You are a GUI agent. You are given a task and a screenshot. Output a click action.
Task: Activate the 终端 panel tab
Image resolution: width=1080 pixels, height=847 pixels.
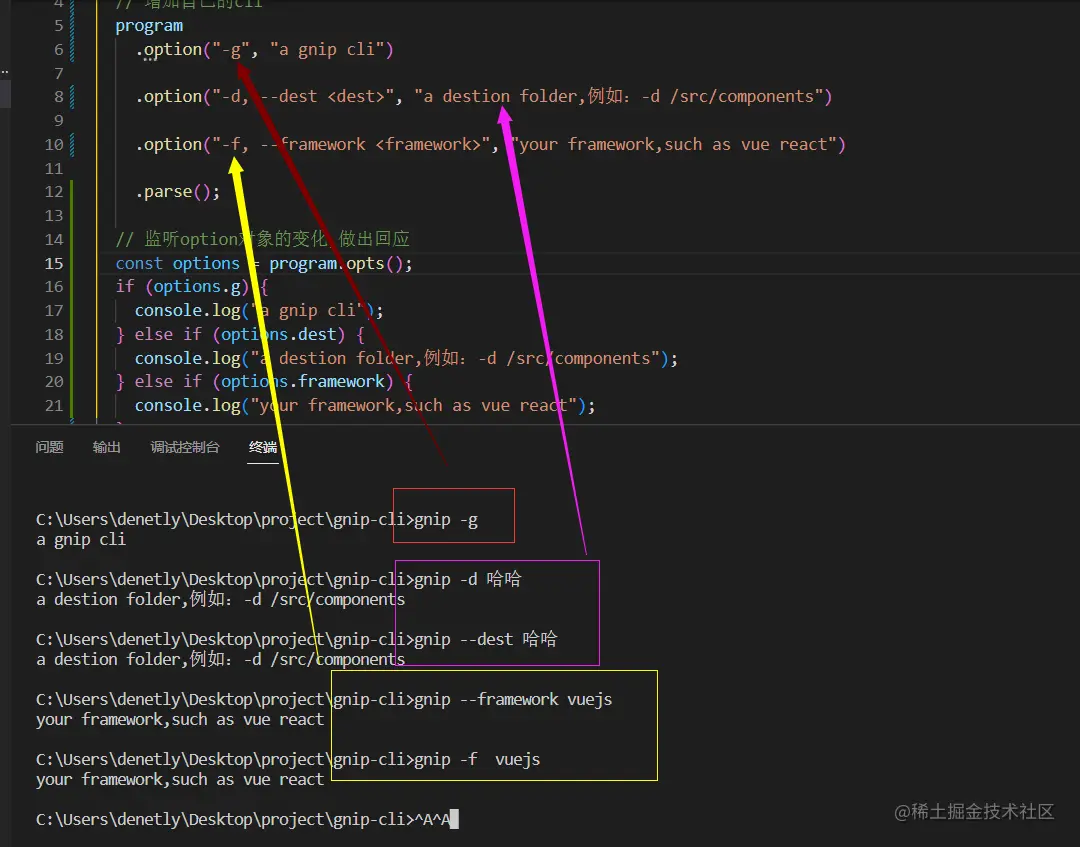point(262,448)
